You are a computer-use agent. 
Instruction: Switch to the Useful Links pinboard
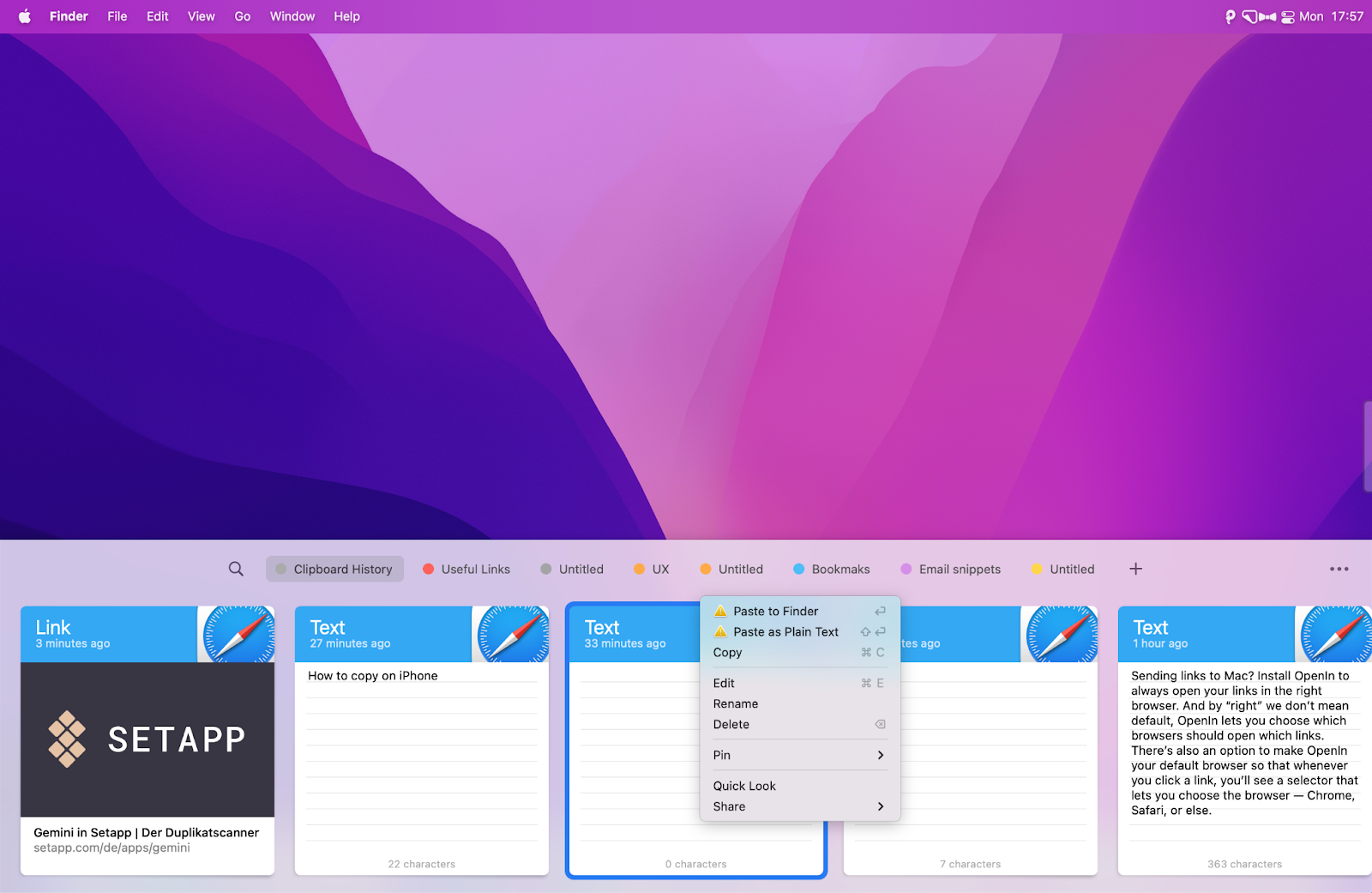coord(475,568)
